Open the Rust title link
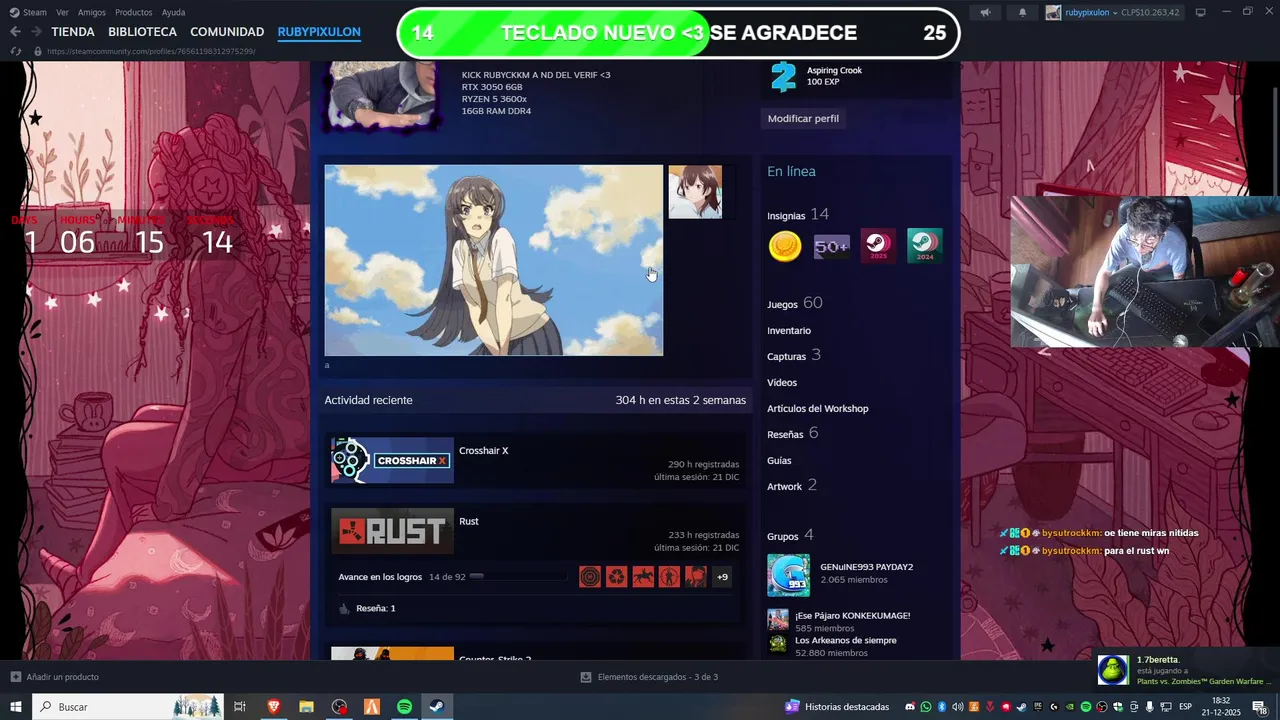This screenshot has width=1280, height=720. [x=468, y=521]
